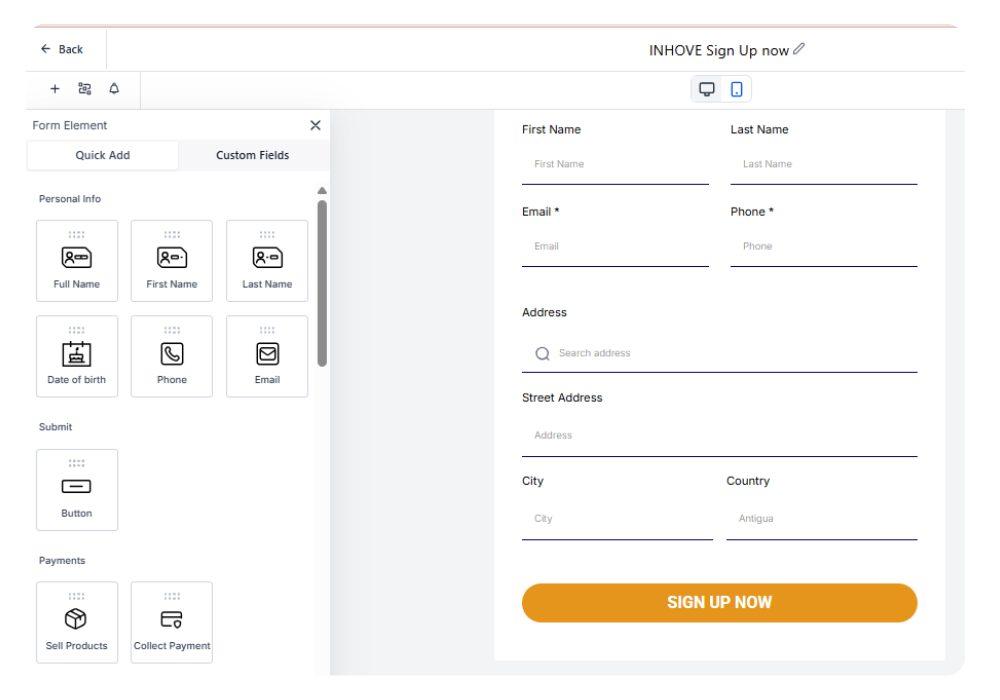1000x700 pixels.
Task: Open the Country dropdown showing Antigua
Action: pos(821,519)
